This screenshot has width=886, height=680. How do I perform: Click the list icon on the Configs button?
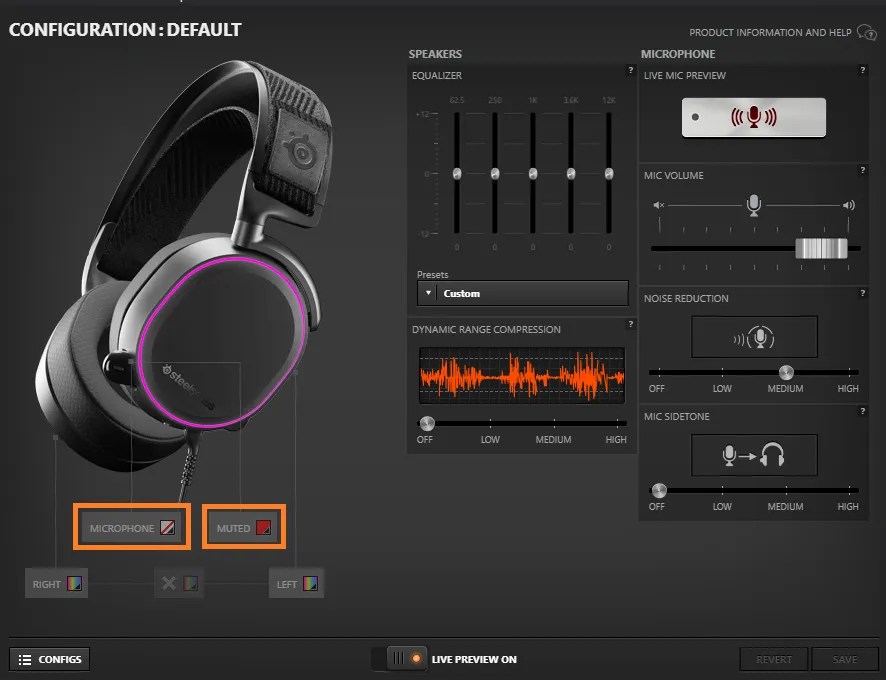coord(23,659)
